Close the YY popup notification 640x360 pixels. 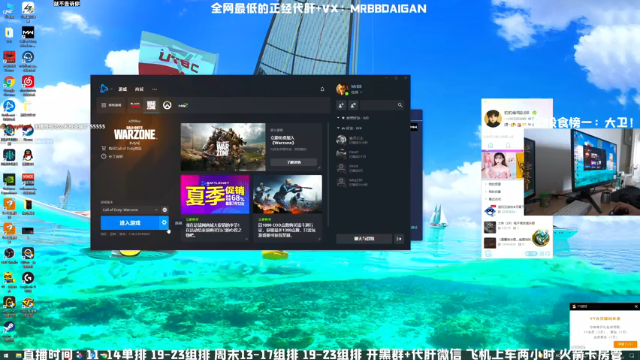tap(636, 307)
